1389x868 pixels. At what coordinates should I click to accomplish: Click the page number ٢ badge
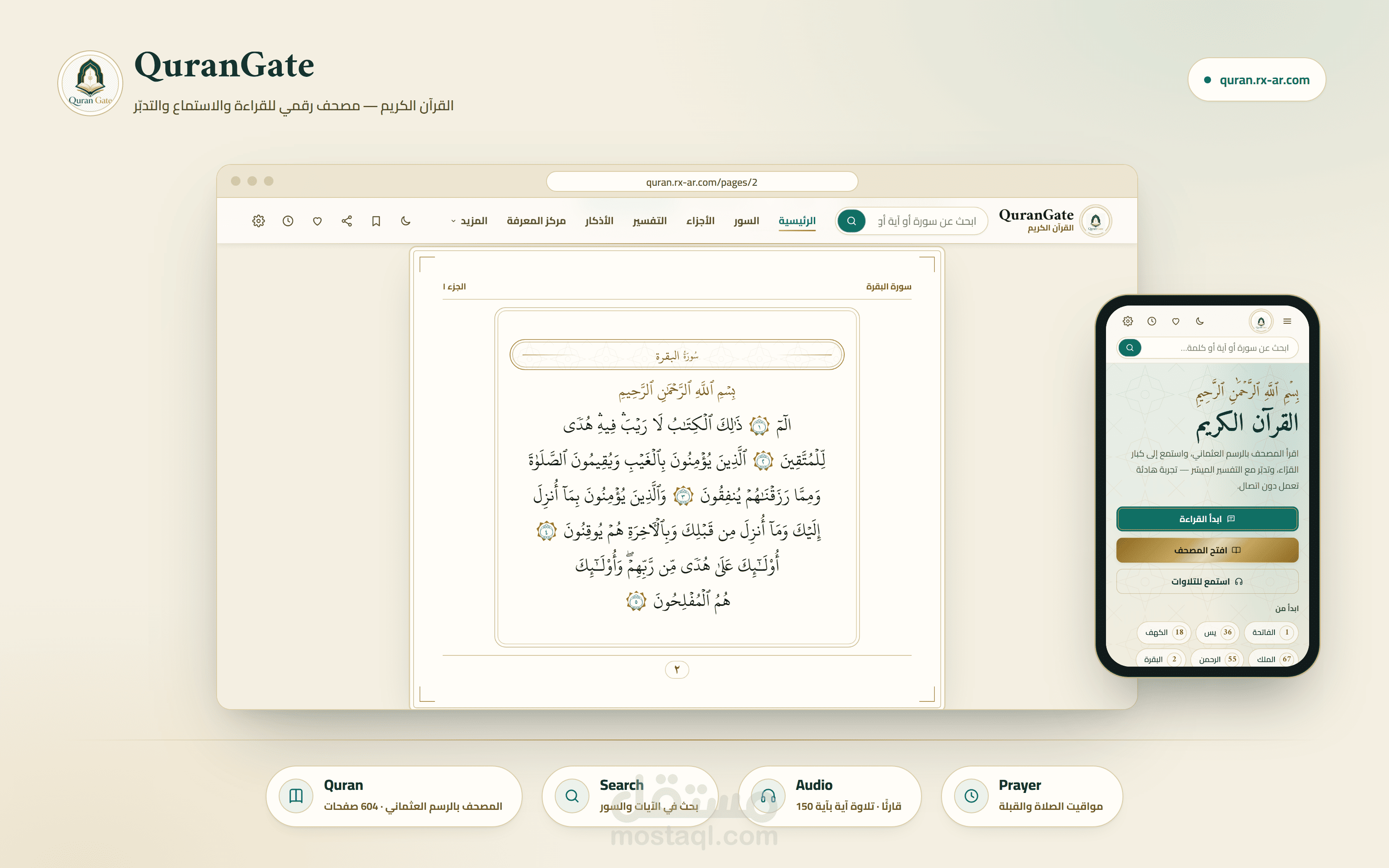pyautogui.click(x=677, y=669)
